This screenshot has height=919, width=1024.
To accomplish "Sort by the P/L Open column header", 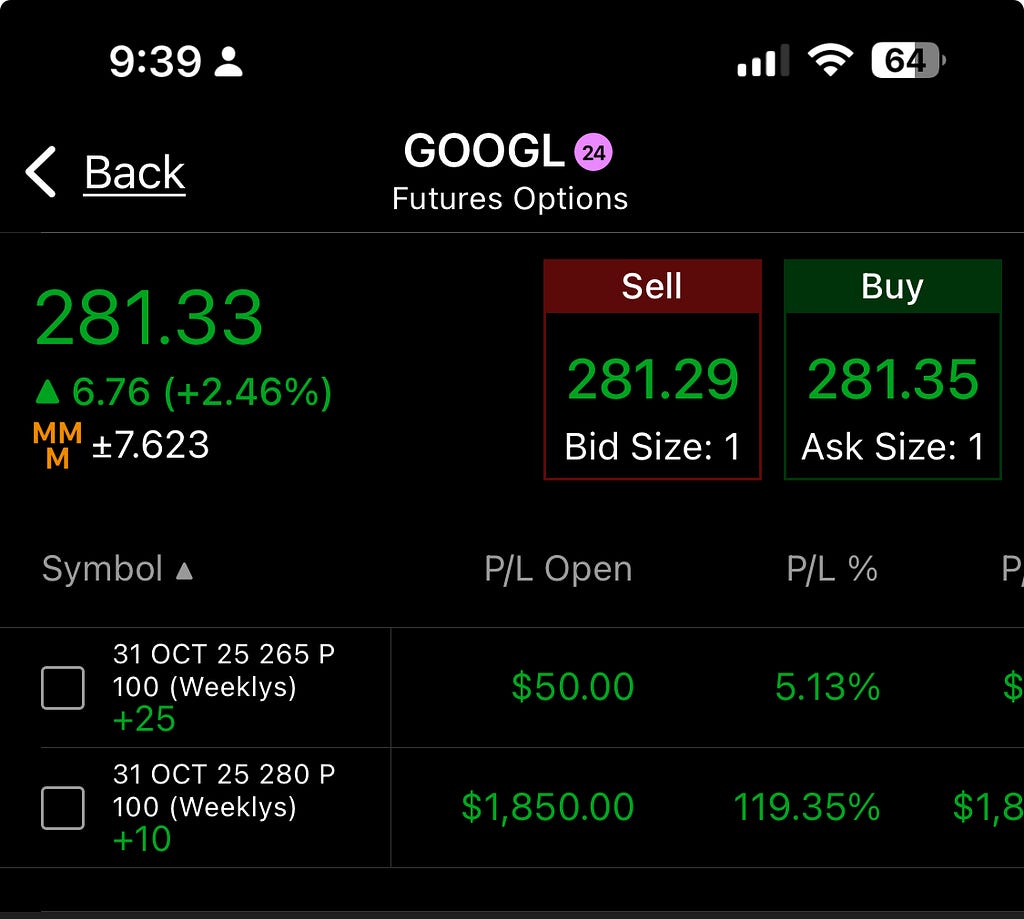I will tap(558, 569).
